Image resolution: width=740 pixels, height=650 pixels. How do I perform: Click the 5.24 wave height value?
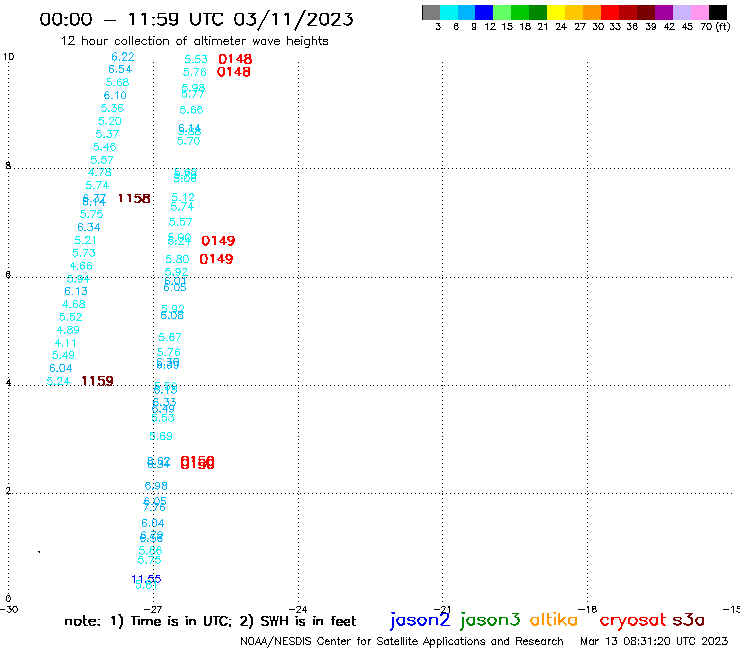(58, 381)
